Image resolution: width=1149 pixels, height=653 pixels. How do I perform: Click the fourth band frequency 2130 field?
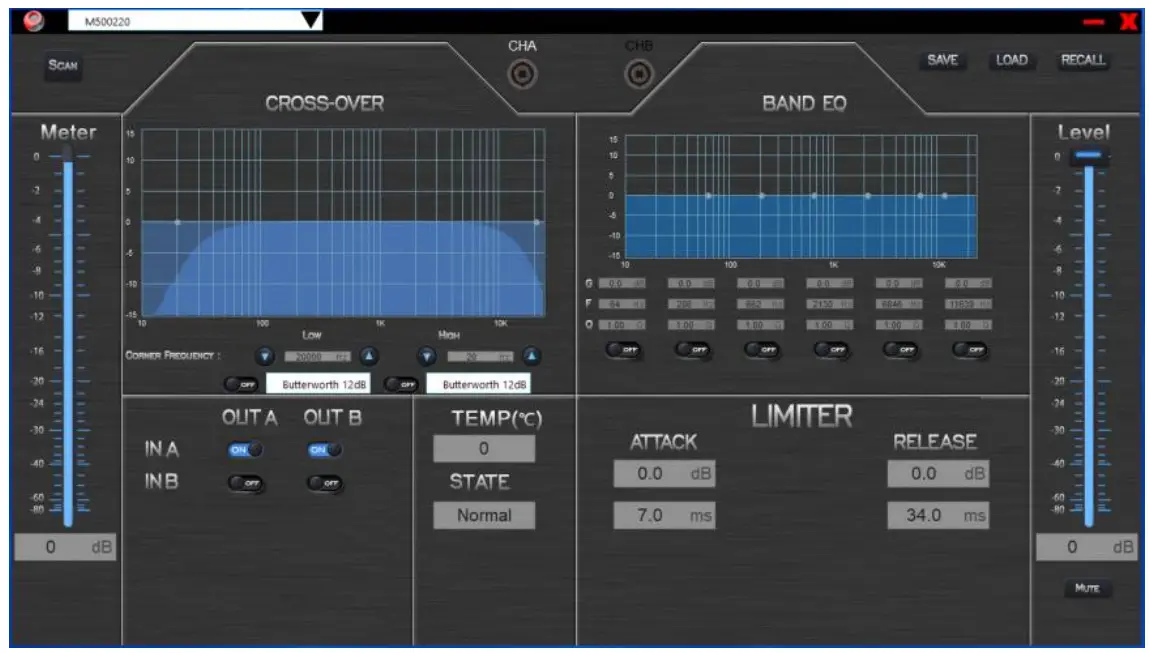point(830,304)
